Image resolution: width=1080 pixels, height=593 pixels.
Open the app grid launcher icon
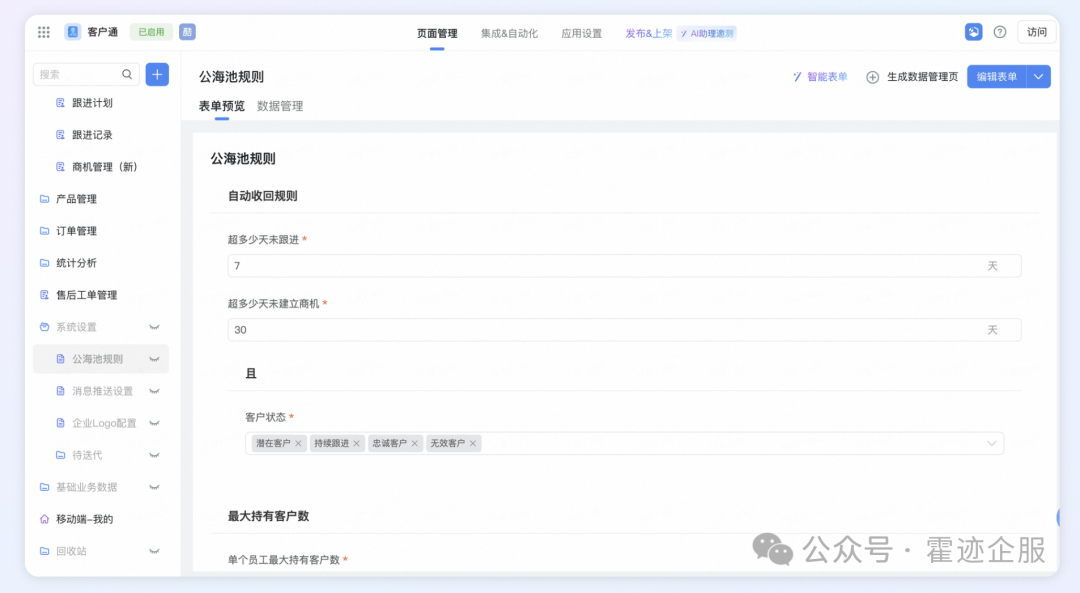[44, 32]
